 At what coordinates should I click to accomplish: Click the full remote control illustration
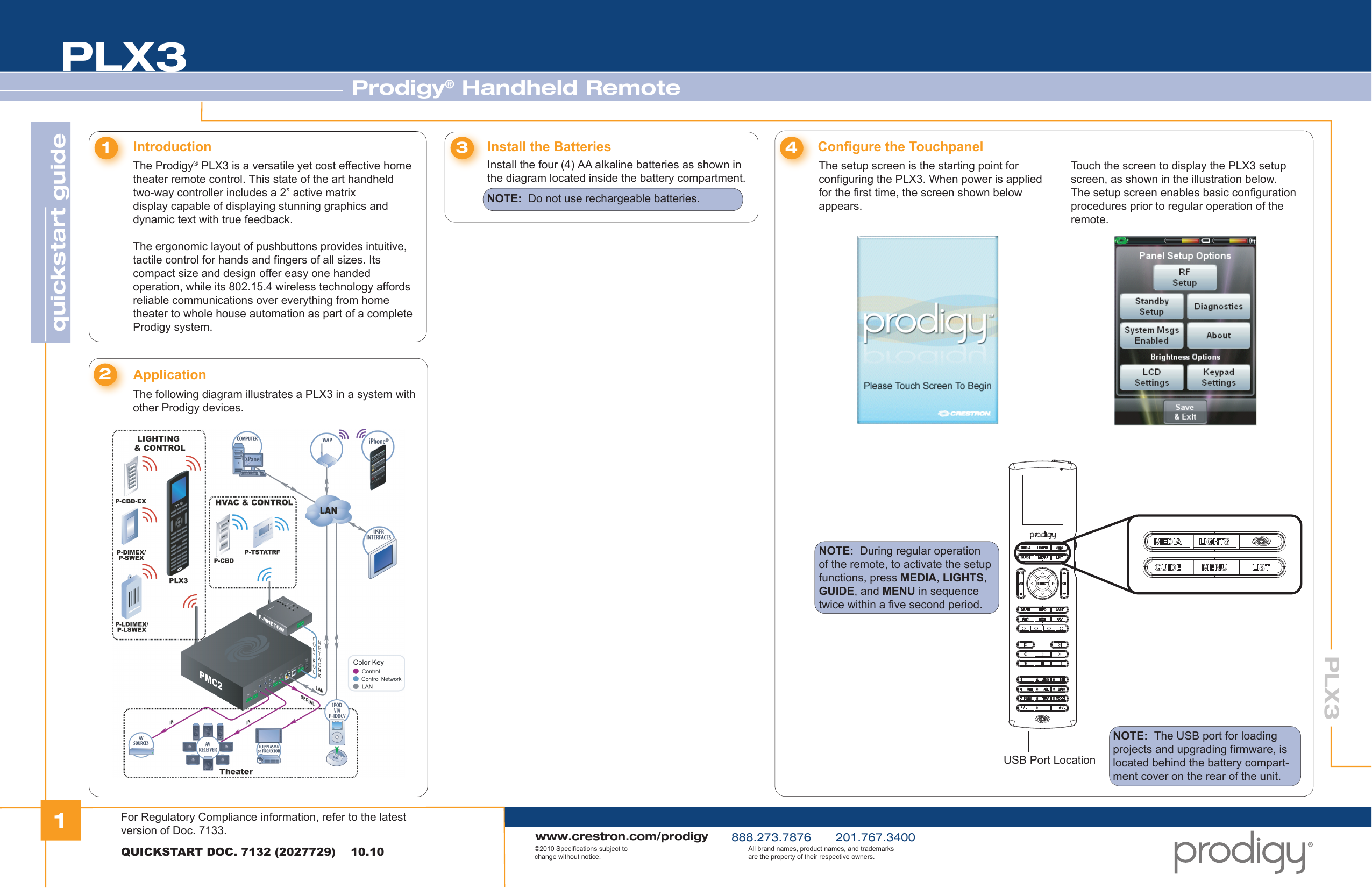coord(1042,594)
